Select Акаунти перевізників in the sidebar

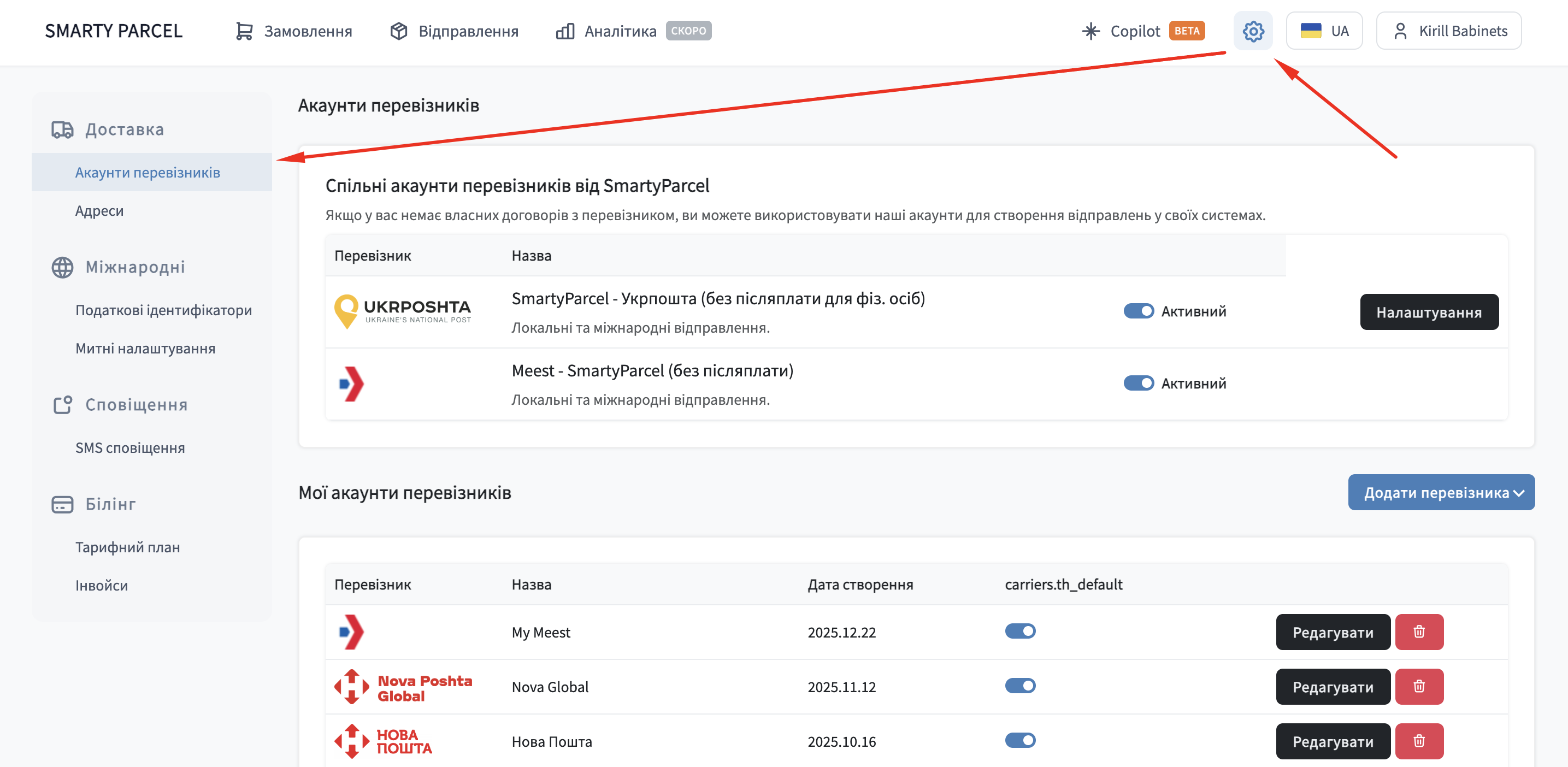[x=151, y=172]
